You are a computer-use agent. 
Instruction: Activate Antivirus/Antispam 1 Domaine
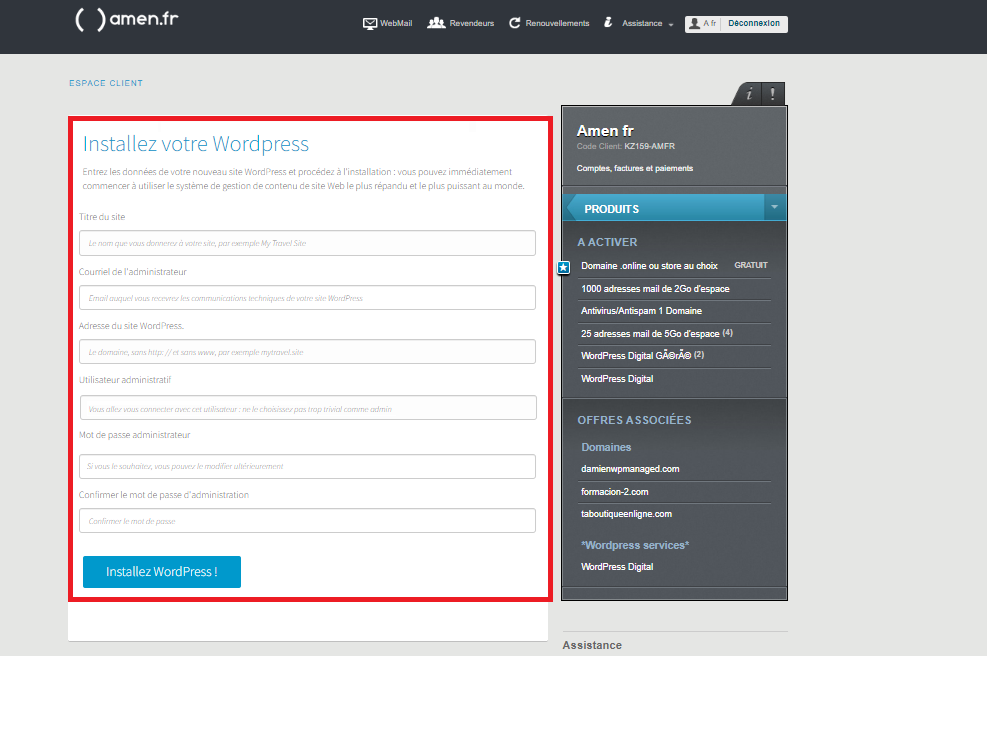[641, 311]
